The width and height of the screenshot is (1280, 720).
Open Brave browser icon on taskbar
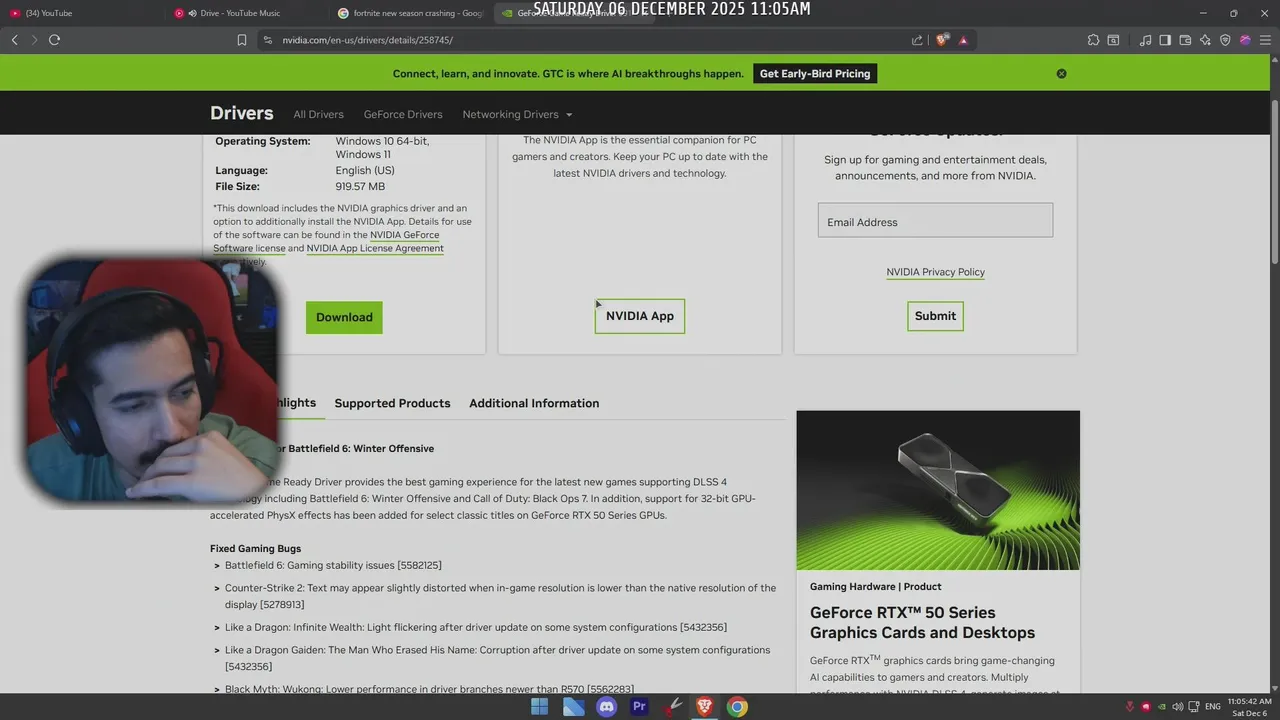click(x=704, y=707)
